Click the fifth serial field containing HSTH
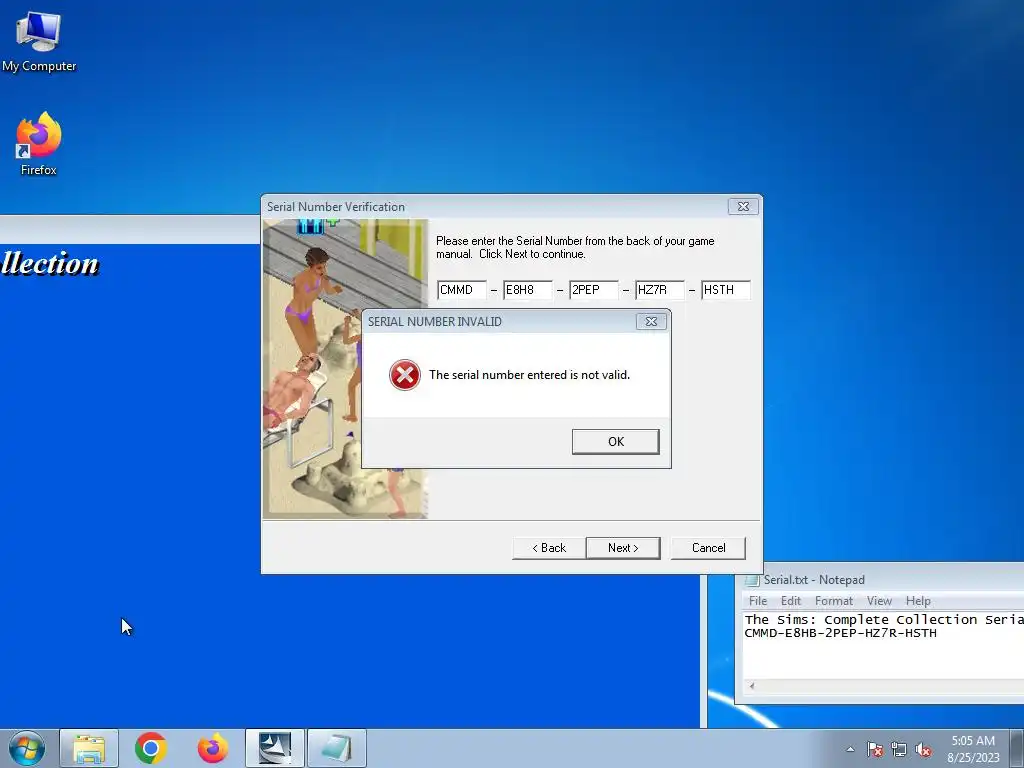This screenshot has height=768, width=1024. click(726, 290)
